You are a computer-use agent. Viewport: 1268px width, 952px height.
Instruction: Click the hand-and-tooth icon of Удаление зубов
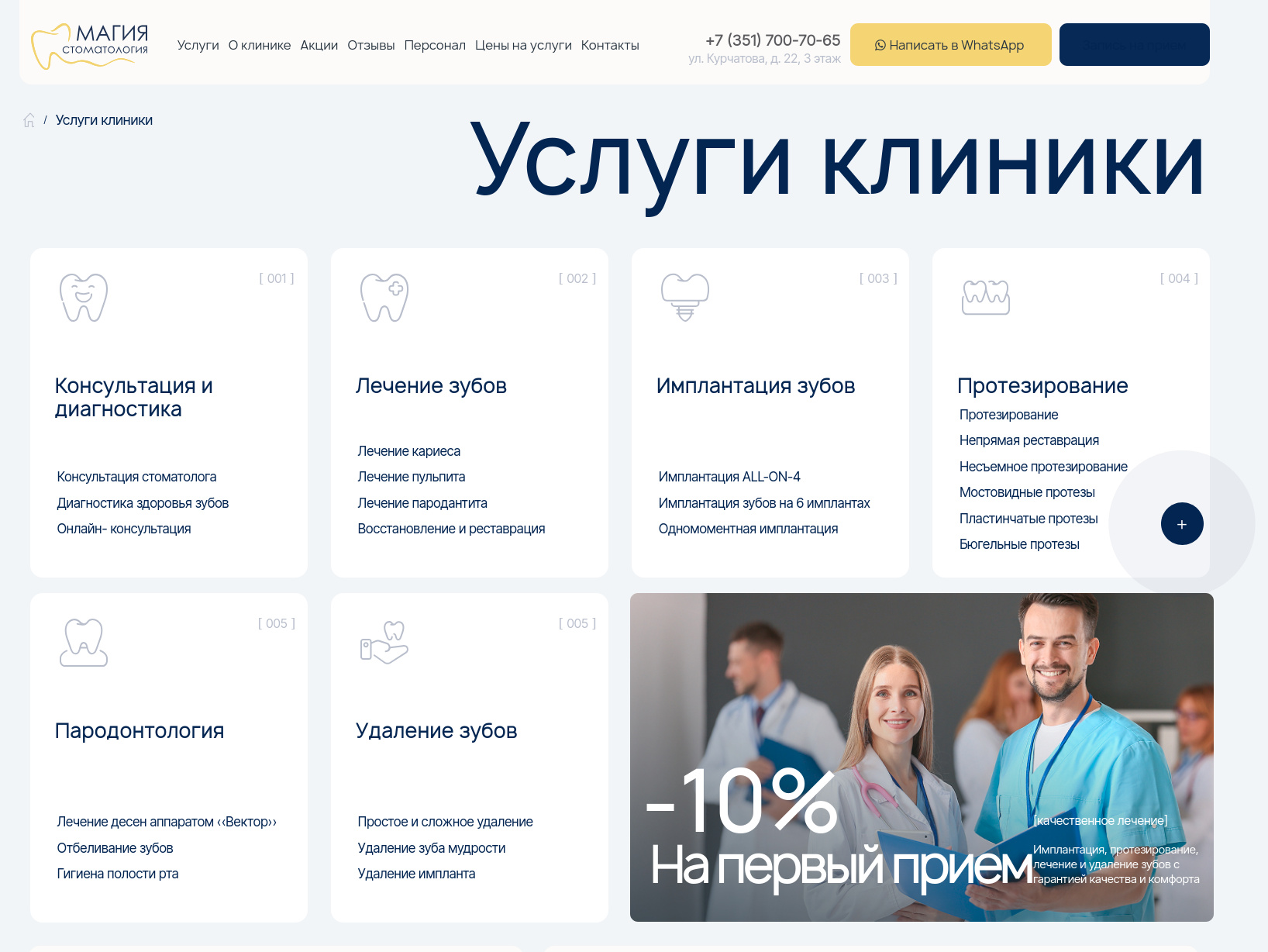tap(384, 643)
